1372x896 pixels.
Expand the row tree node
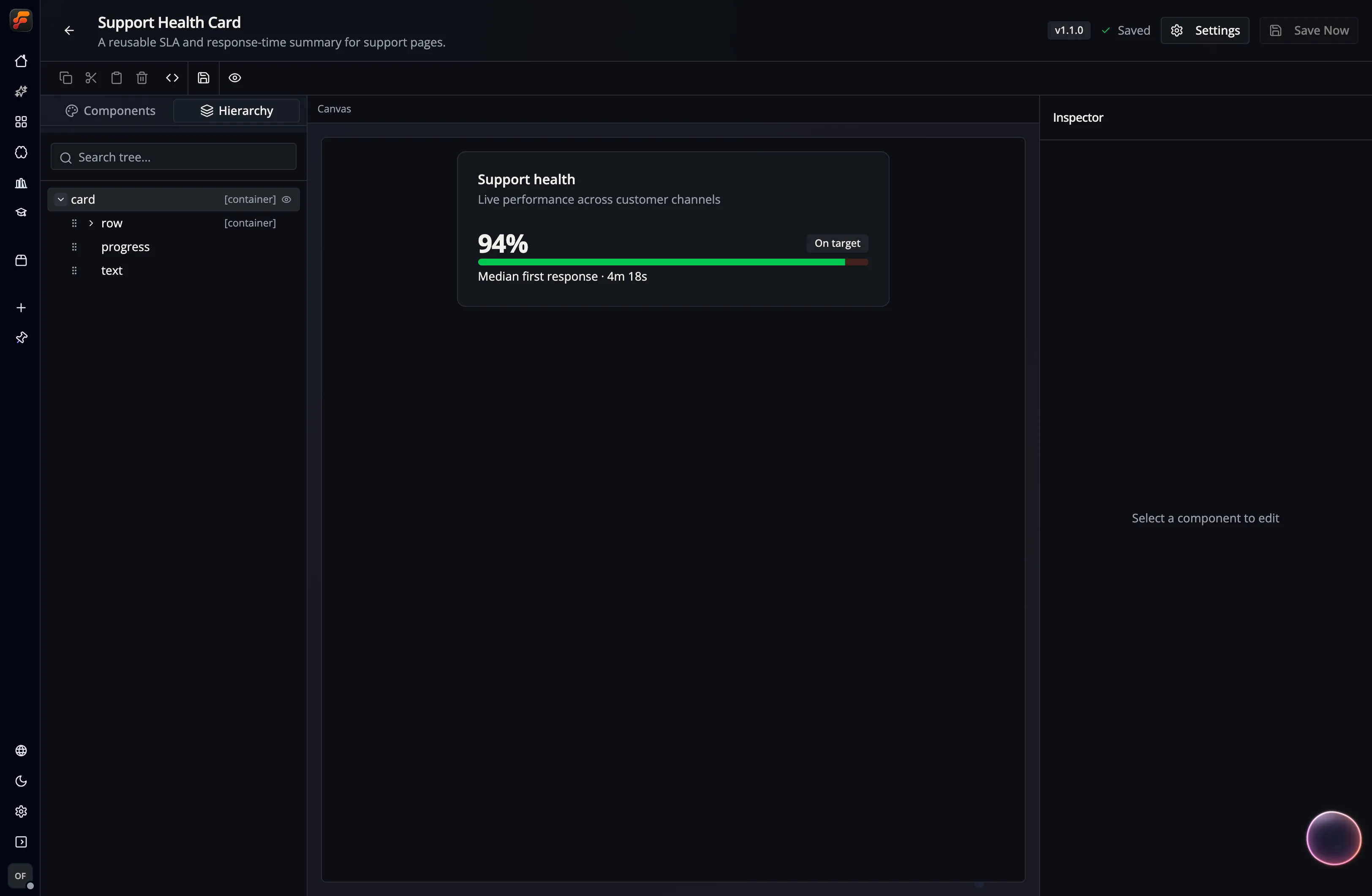[x=91, y=223]
